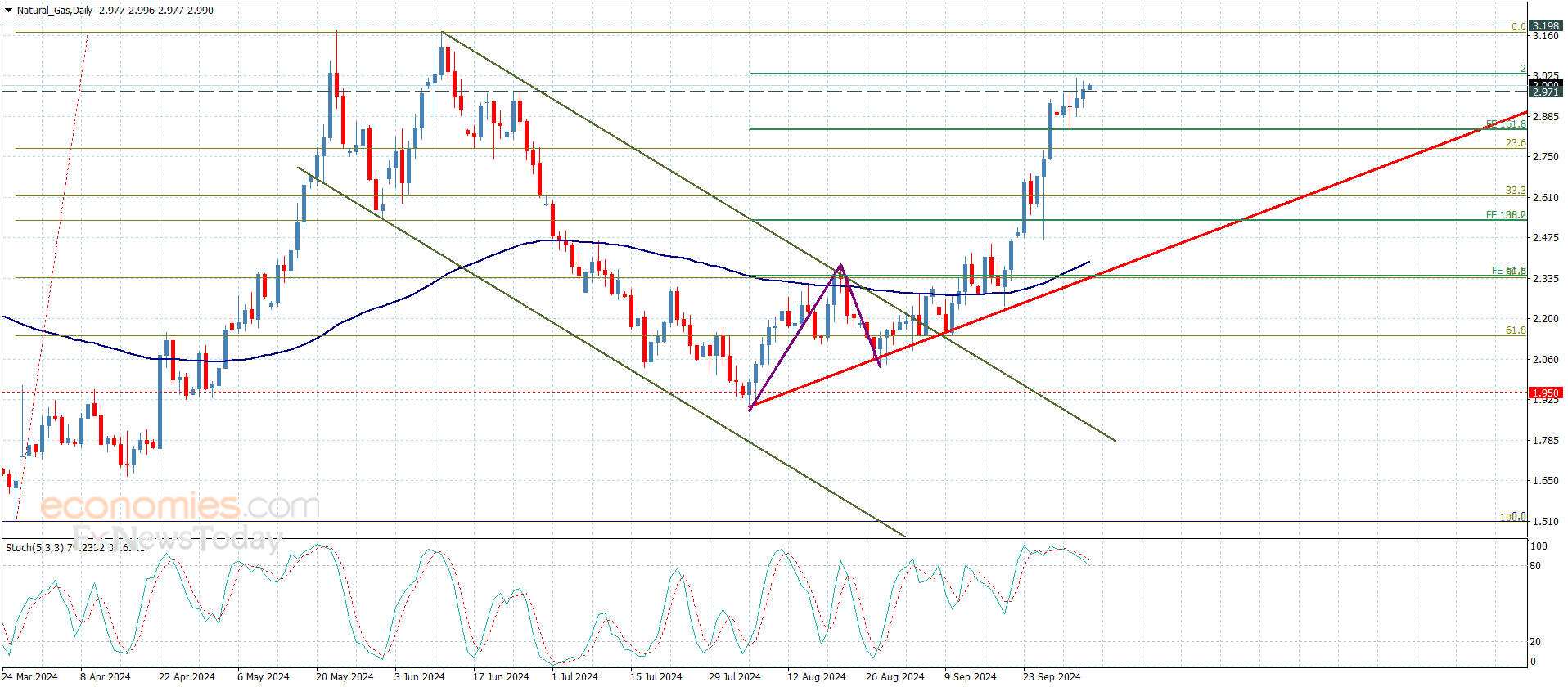Image resolution: width=1568 pixels, height=687 pixels.
Task: Select the 2.335 price axis value
Action: click(x=1546, y=279)
